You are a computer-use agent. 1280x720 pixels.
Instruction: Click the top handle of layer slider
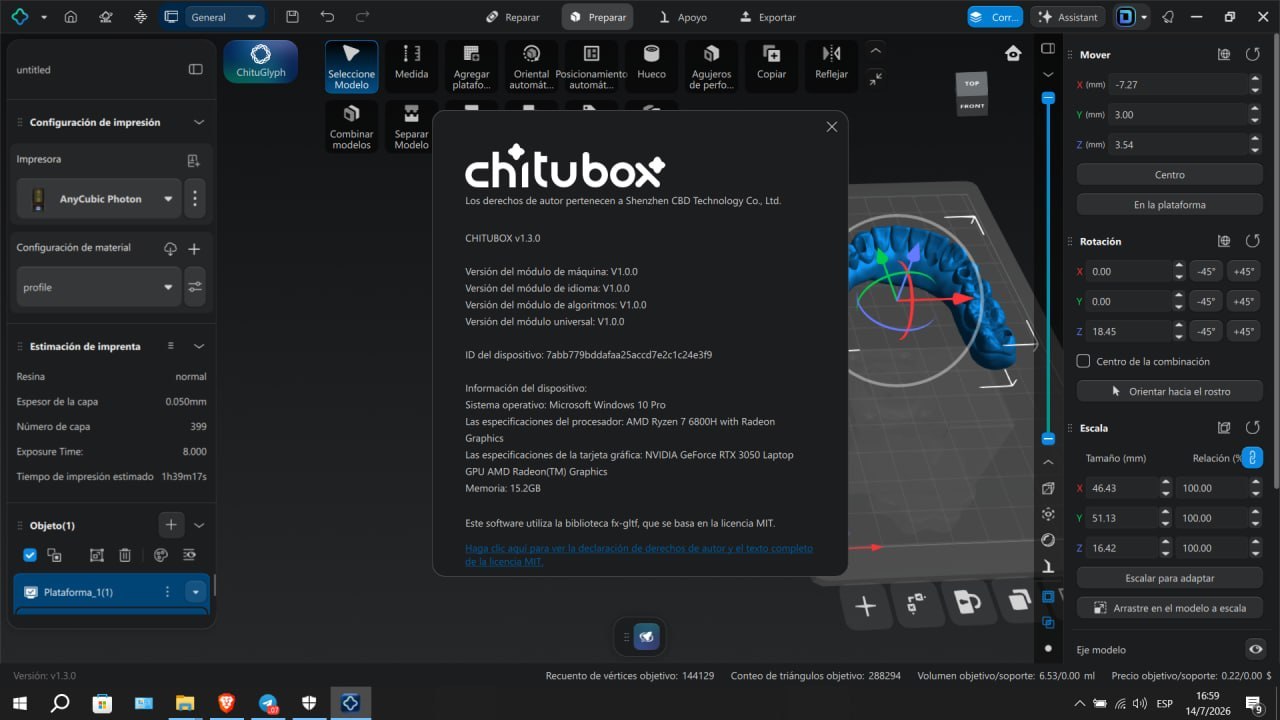point(1048,98)
